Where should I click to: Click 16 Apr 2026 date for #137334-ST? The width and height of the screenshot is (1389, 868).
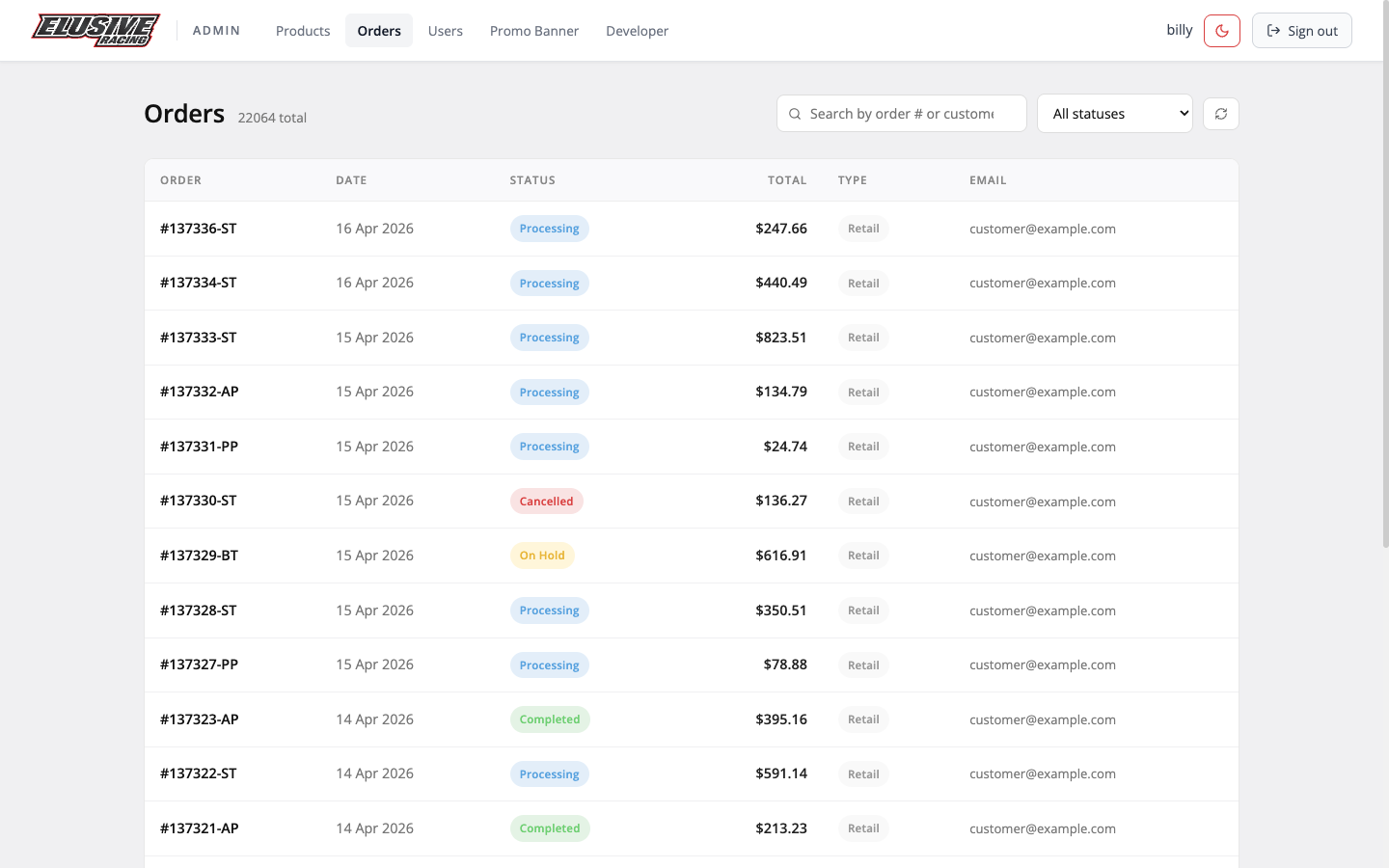point(374,283)
